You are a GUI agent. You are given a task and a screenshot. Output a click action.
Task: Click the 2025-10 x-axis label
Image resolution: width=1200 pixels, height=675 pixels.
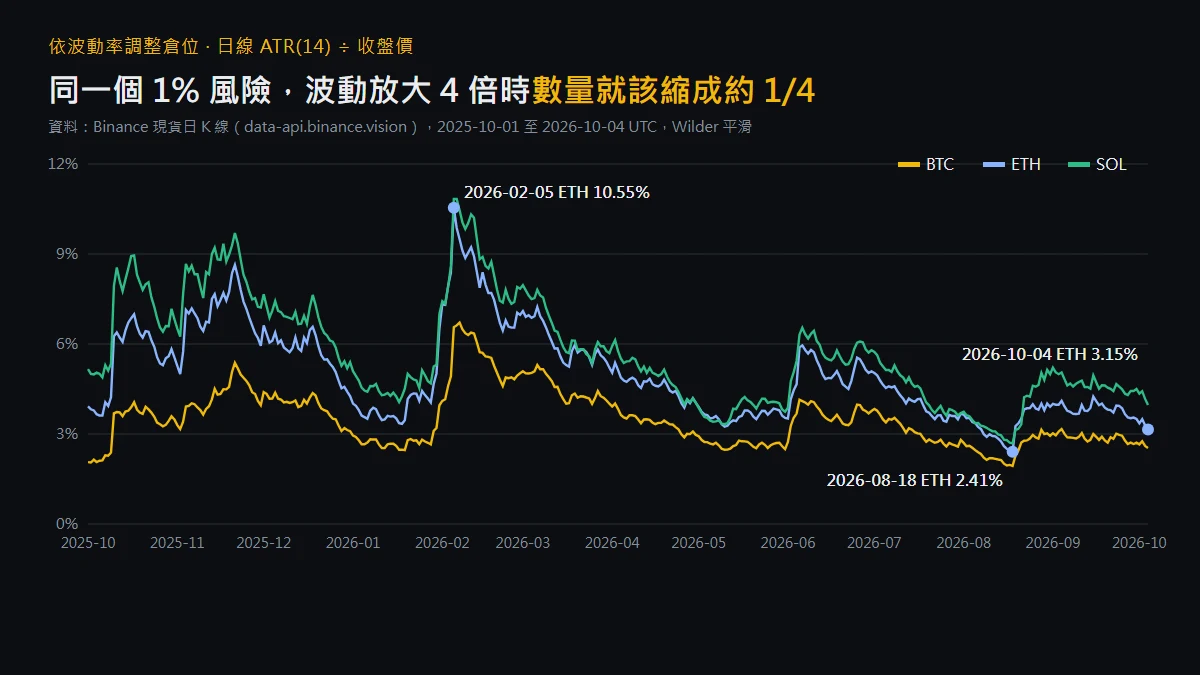[x=88, y=543]
